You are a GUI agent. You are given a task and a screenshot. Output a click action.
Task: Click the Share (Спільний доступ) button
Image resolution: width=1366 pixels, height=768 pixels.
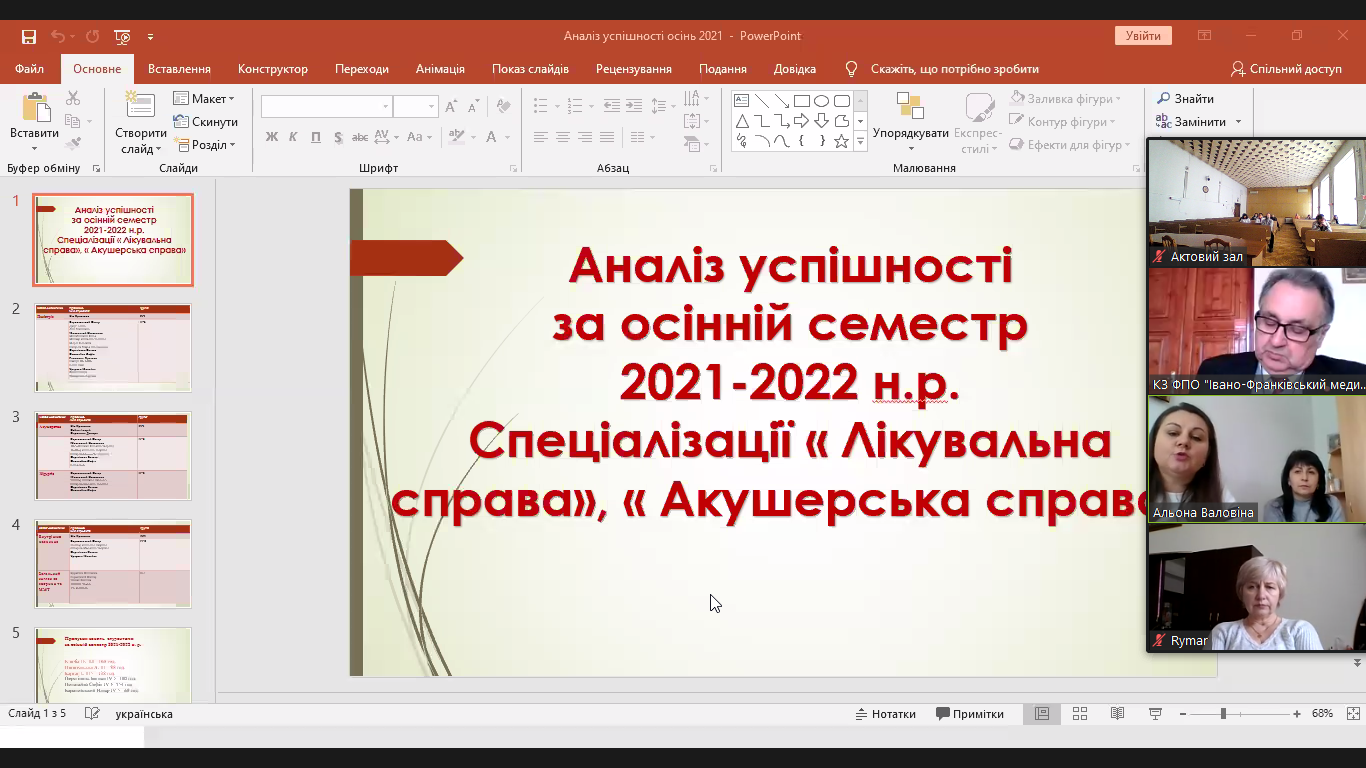coord(1287,69)
